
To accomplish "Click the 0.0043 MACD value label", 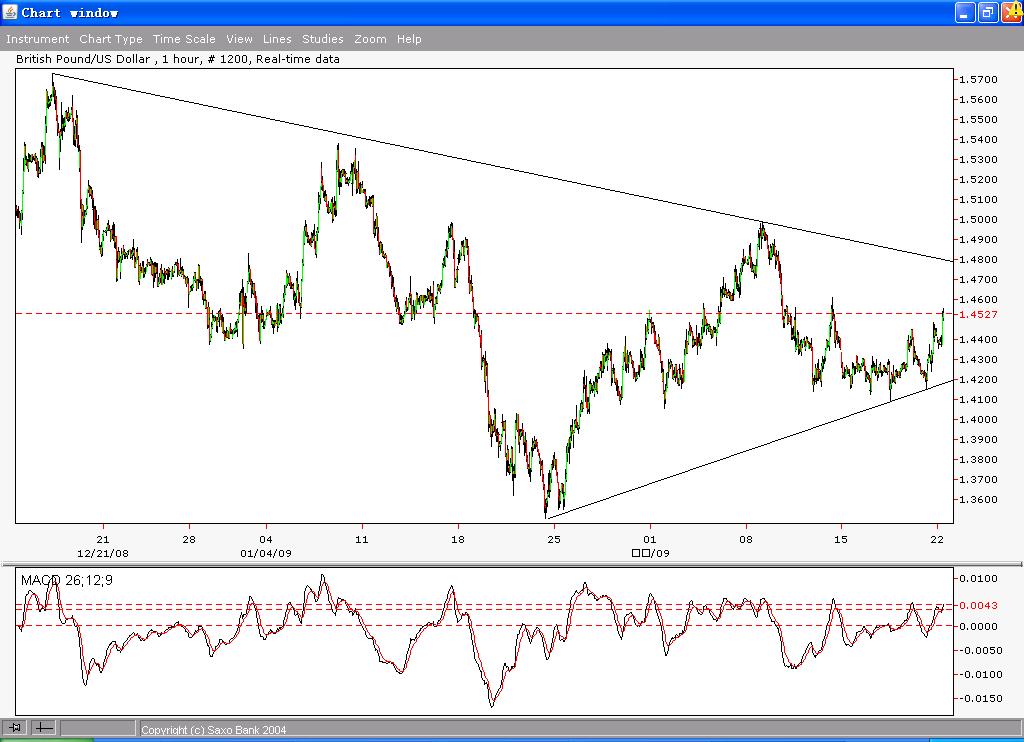I will click(x=978, y=605).
